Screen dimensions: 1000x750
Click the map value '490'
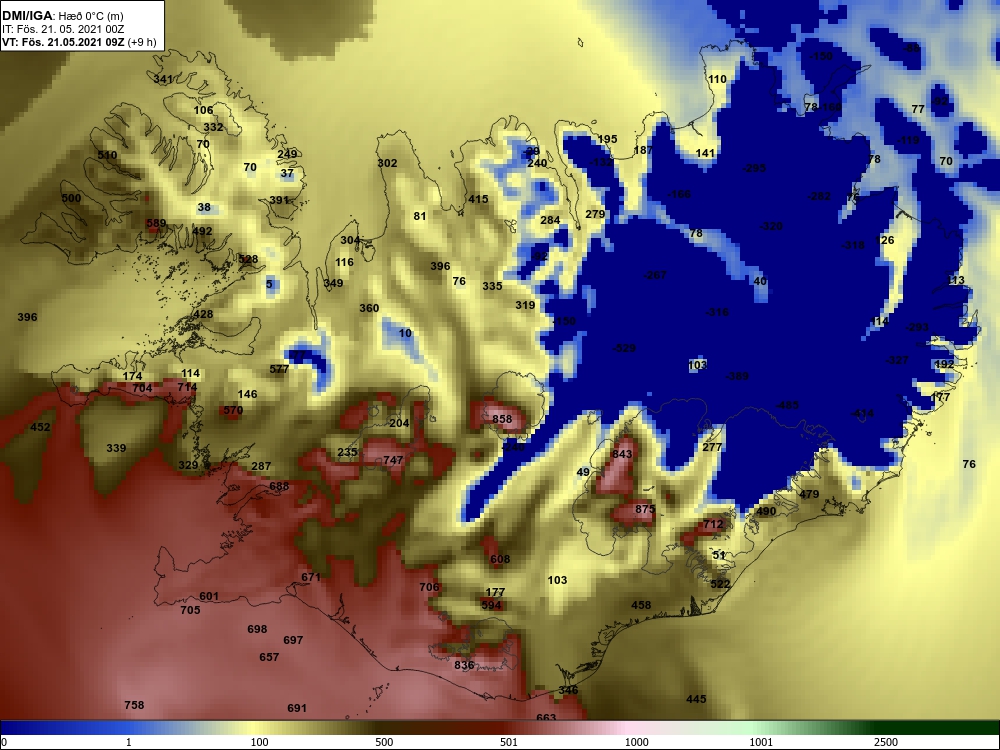[x=766, y=511]
